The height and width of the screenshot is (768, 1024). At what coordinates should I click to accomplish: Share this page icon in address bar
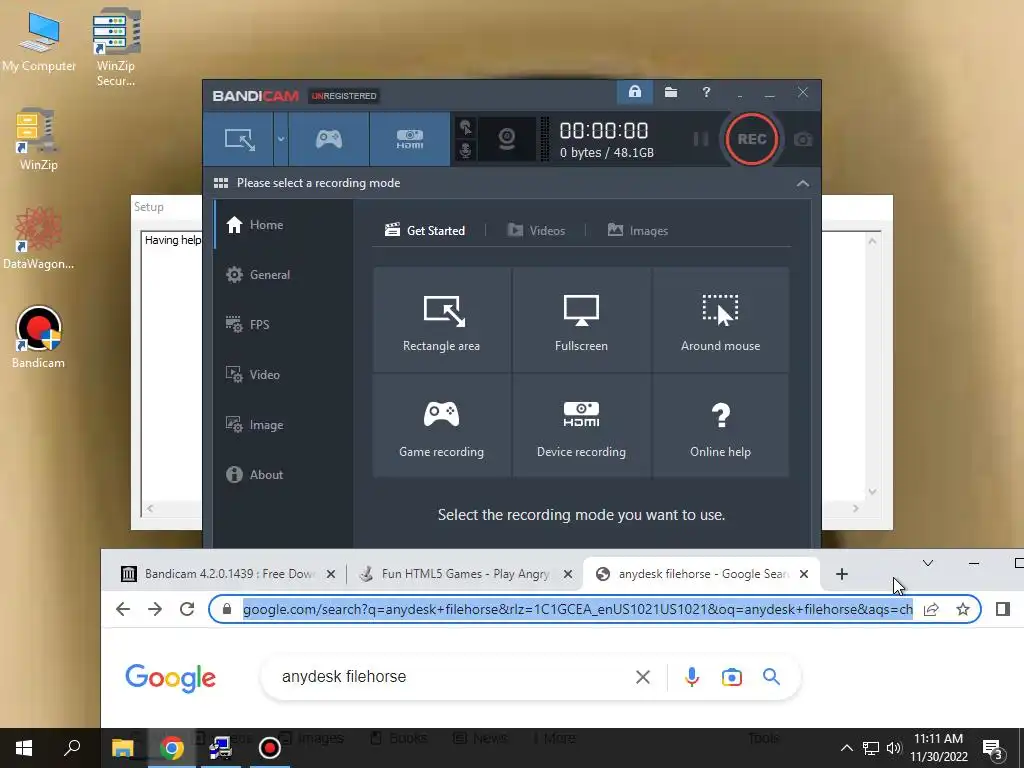click(x=931, y=609)
